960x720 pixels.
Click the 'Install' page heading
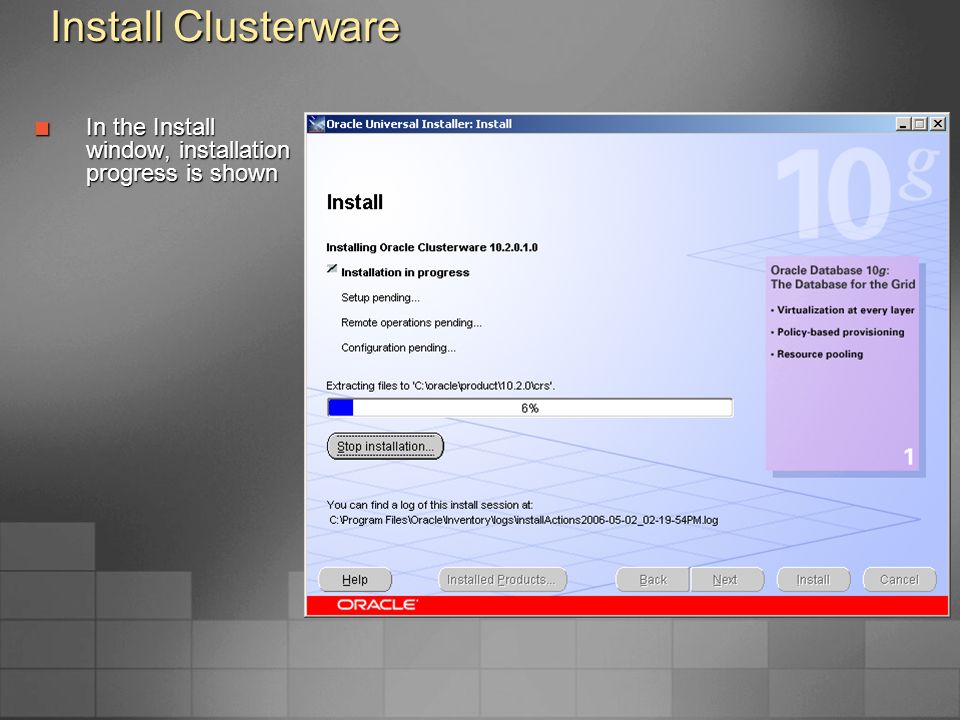tap(354, 202)
